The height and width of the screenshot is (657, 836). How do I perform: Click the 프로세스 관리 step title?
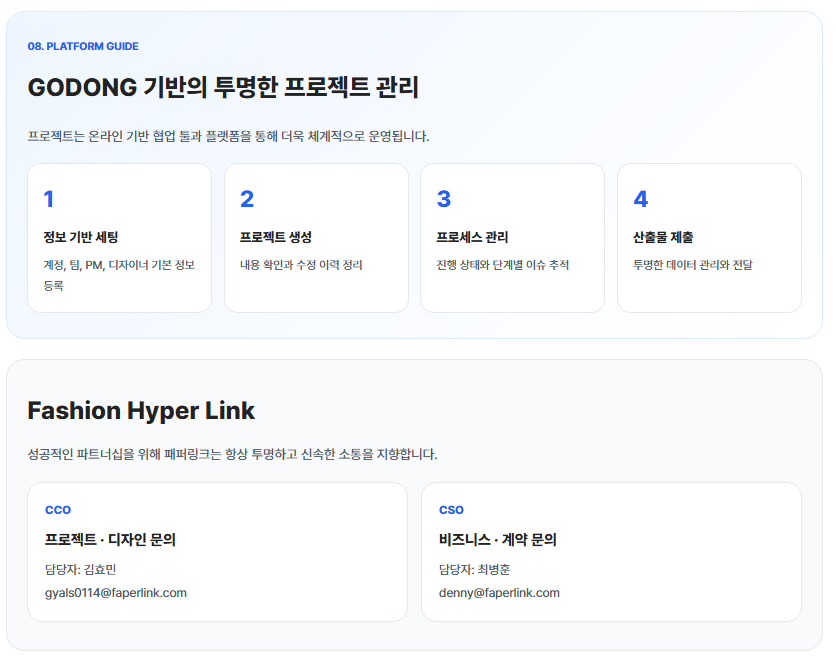[x=472, y=237]
